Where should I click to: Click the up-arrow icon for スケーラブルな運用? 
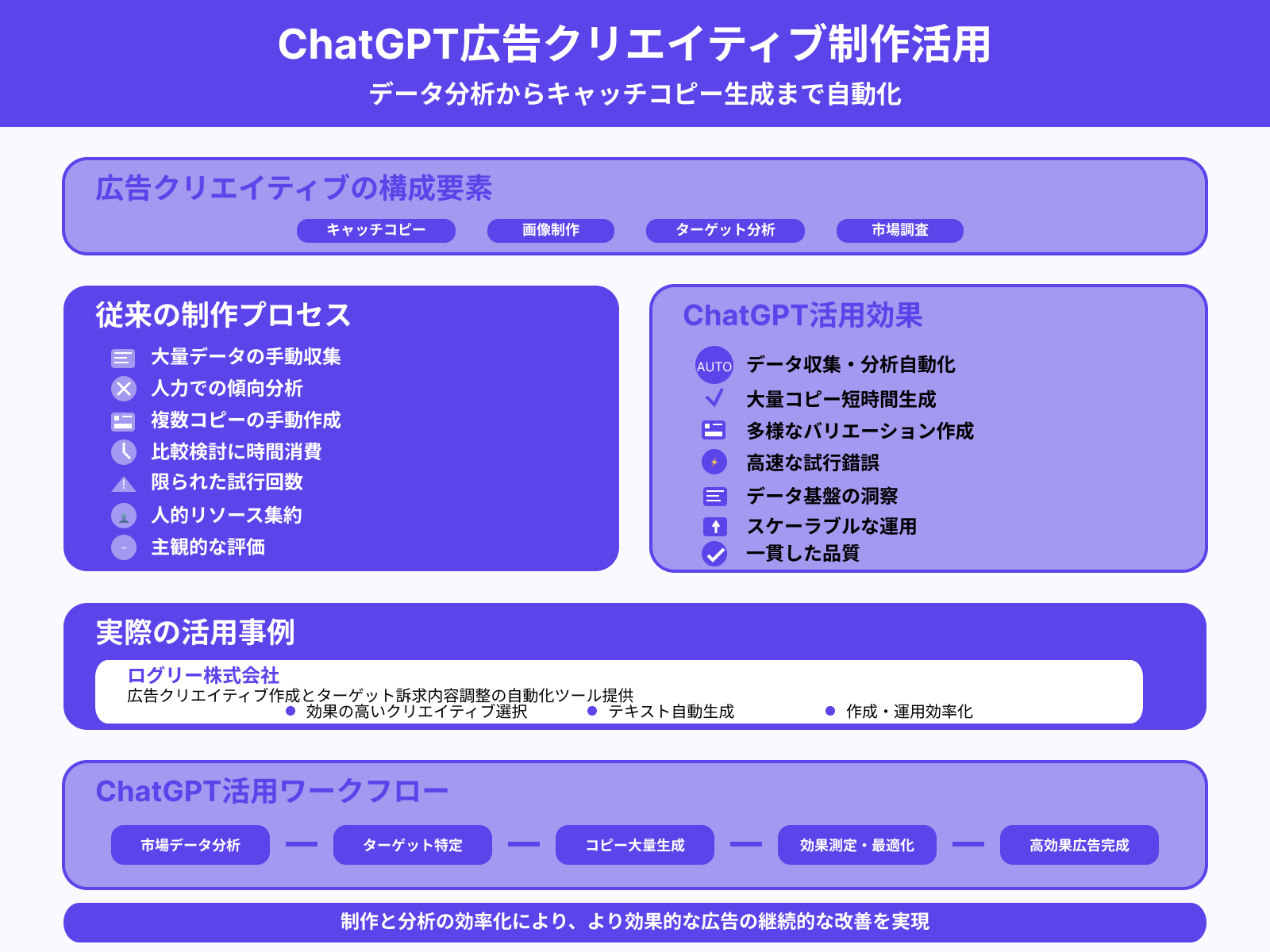(x=714, y=525)
